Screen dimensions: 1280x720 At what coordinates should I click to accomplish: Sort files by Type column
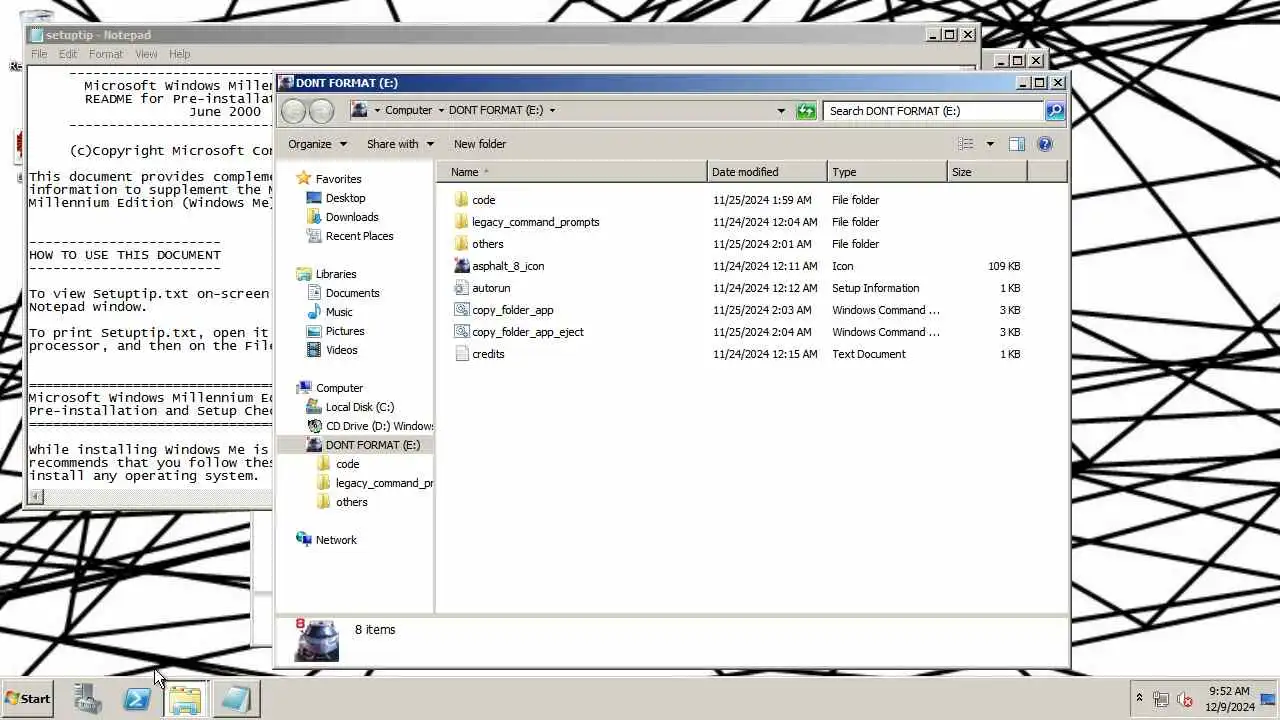click(887, 172)
